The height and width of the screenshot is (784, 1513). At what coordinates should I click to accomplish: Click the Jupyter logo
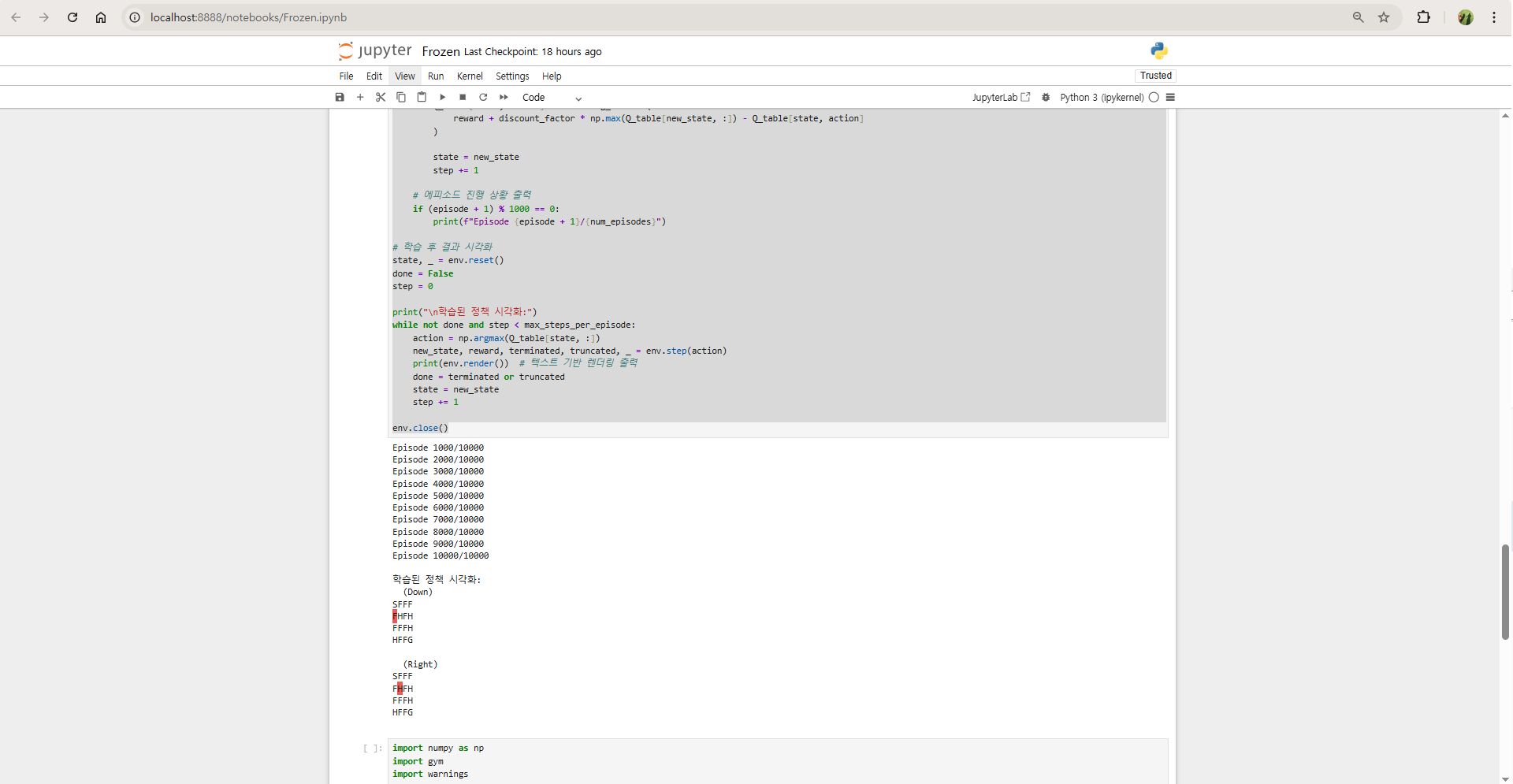click(x=375, y=51)
